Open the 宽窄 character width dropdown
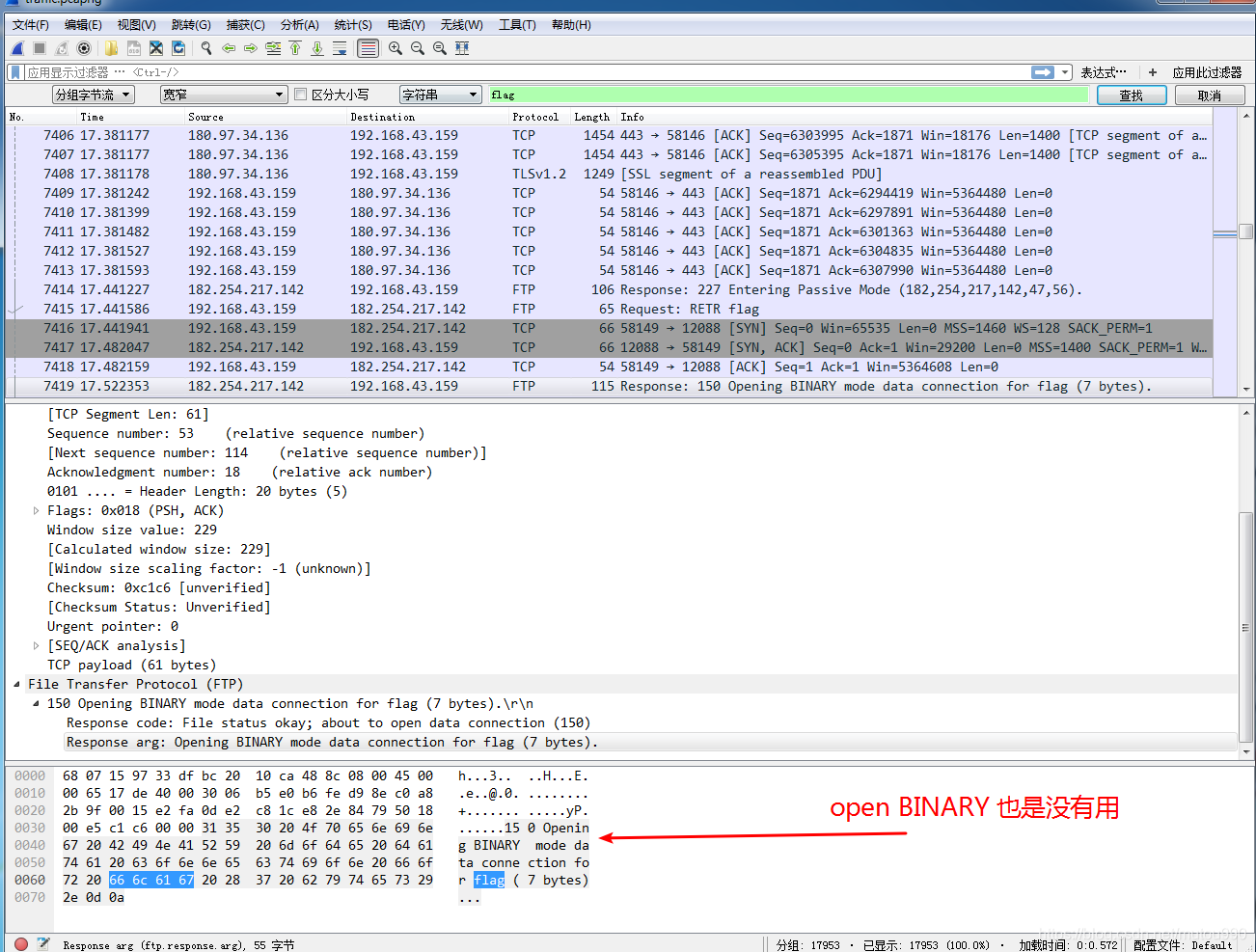This screenshot has height=952, width=1256. coord(224,95)
